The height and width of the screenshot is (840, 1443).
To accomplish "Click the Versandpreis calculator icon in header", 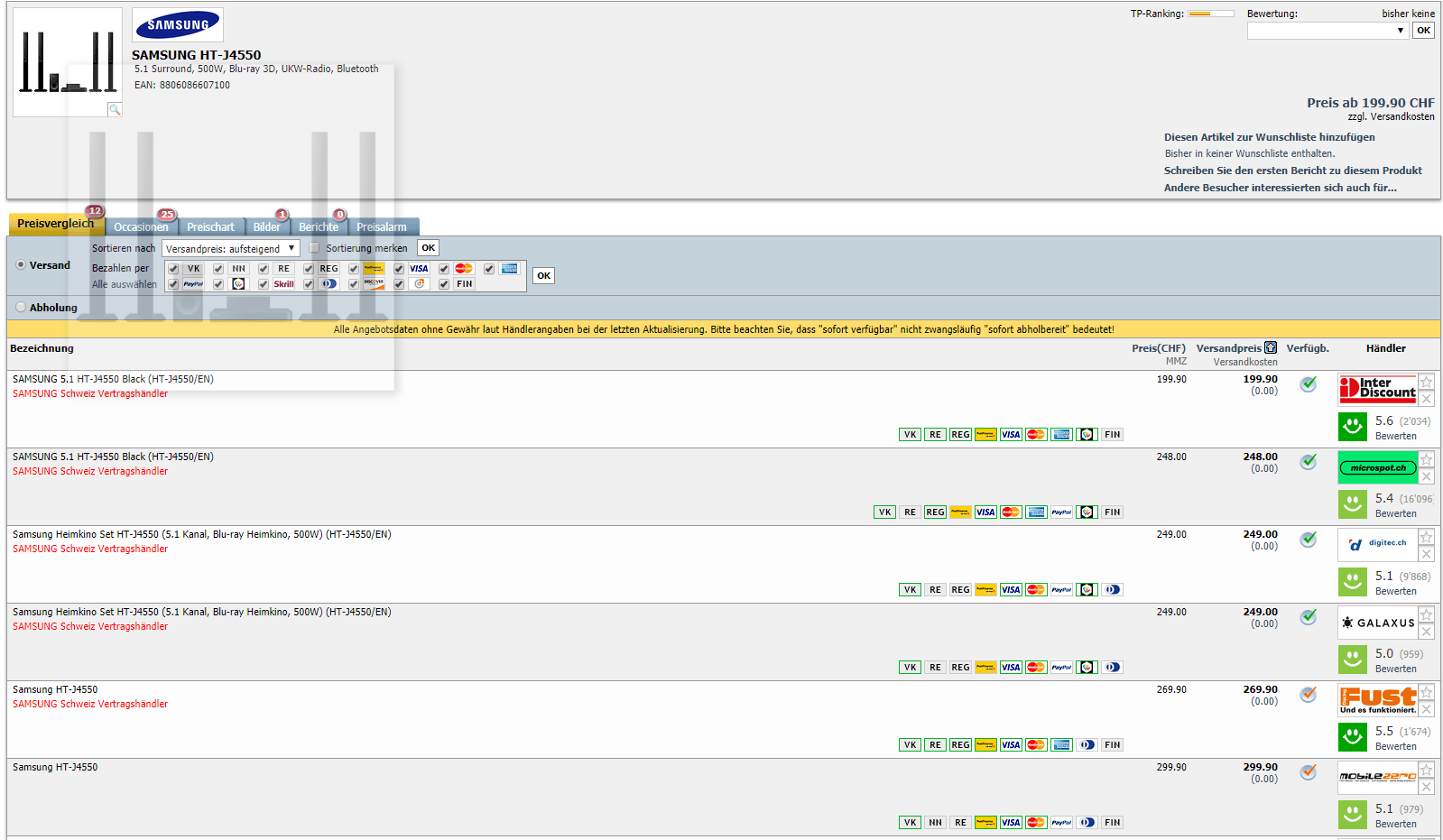I will pos(1271,348).
